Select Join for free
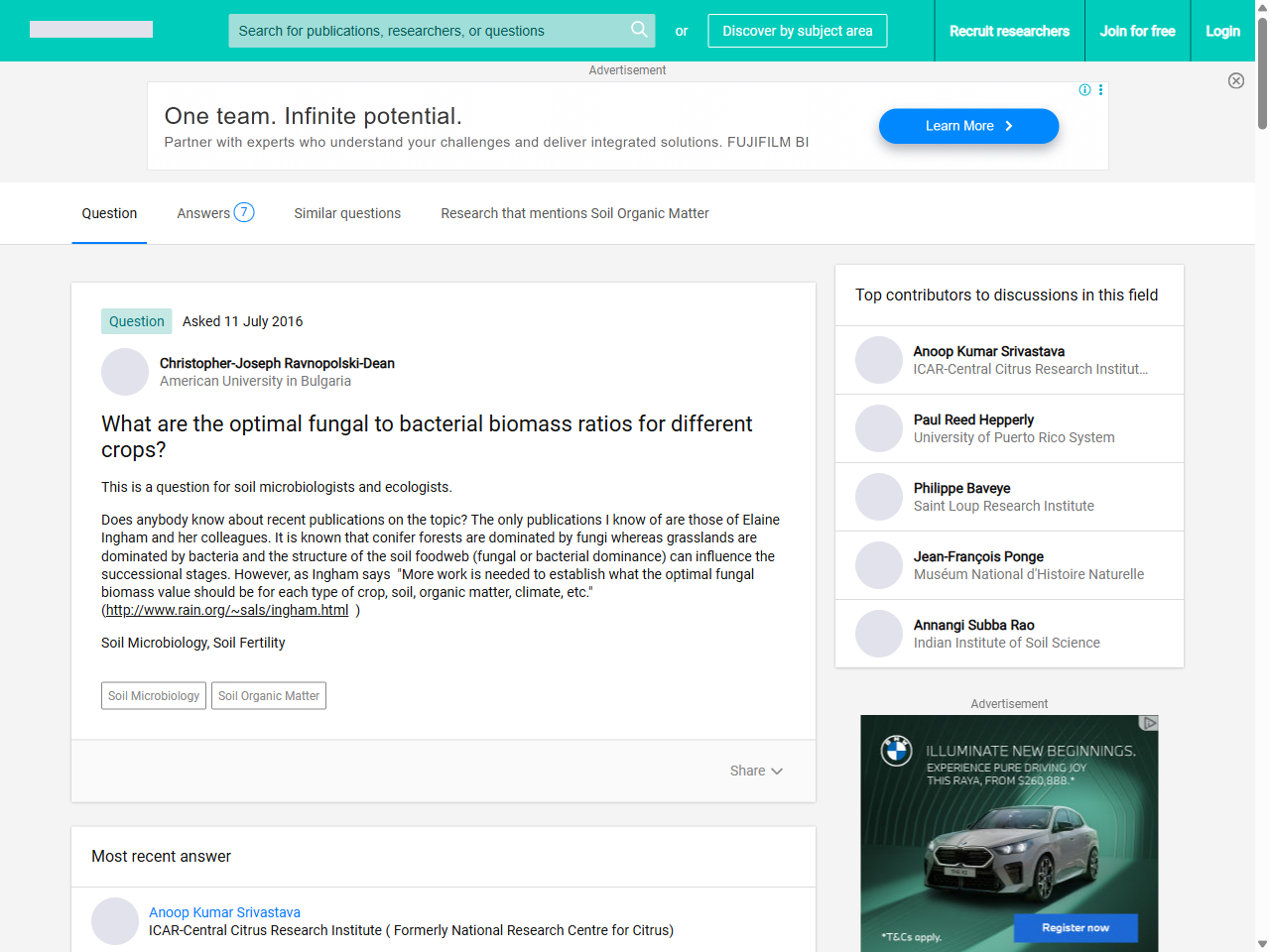This screenshot has width=1270, height=952. point(1137,31)
